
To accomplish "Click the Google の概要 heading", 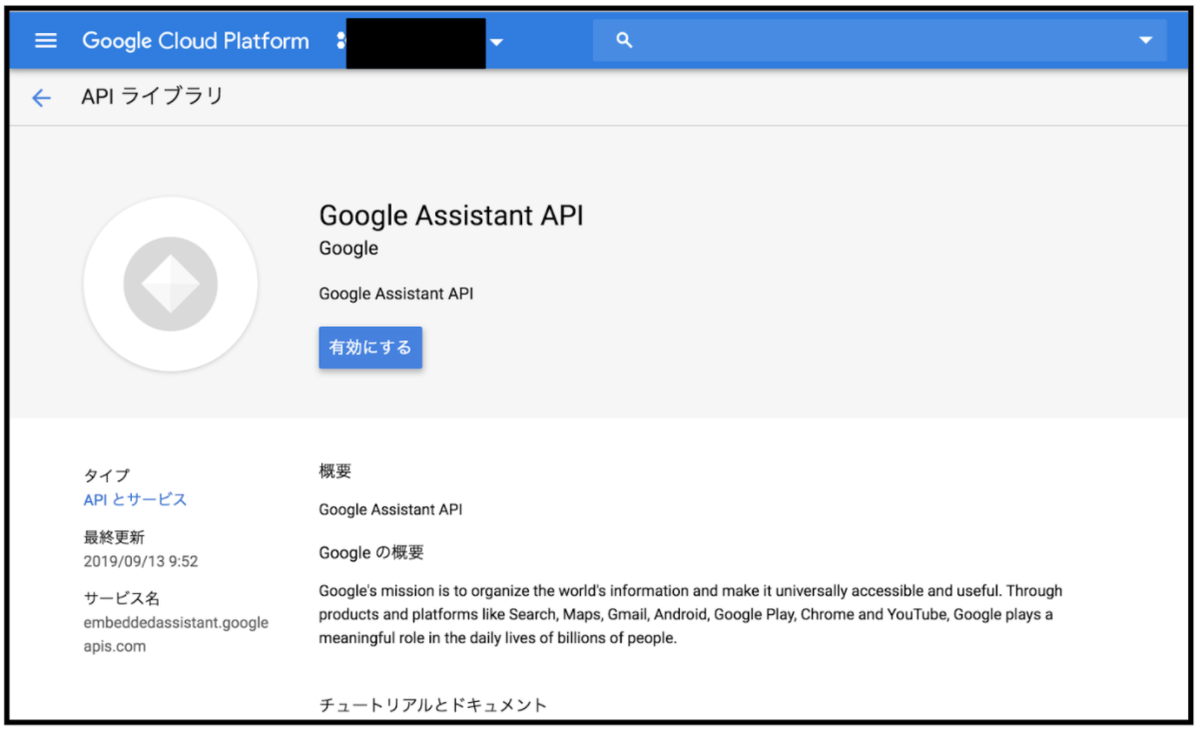I will pyautogui.click(x=371, y=552).
